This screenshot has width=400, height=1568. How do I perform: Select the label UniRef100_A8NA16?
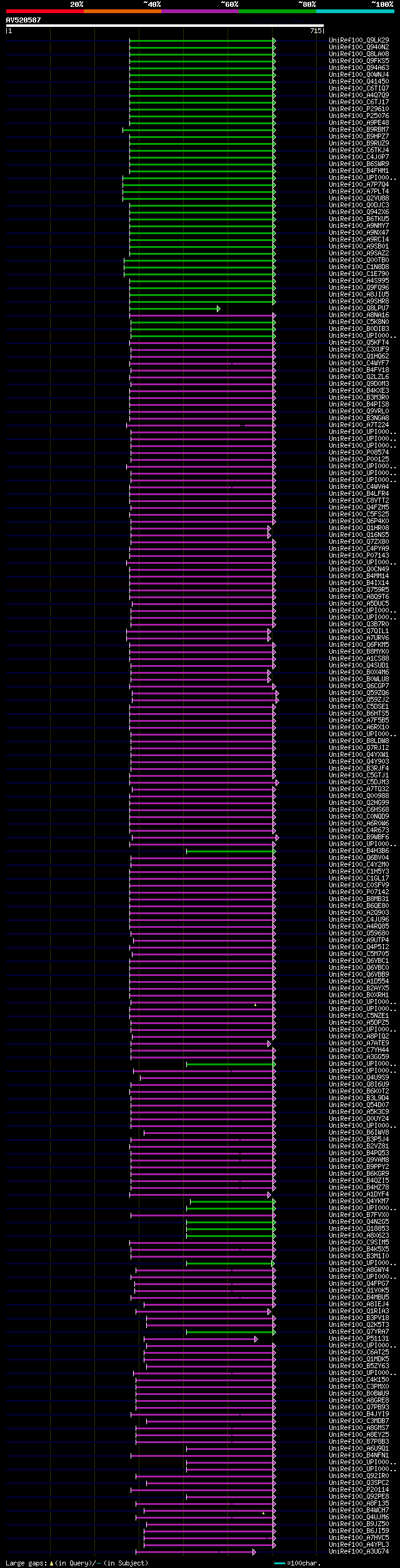click(x=359, y=315)
